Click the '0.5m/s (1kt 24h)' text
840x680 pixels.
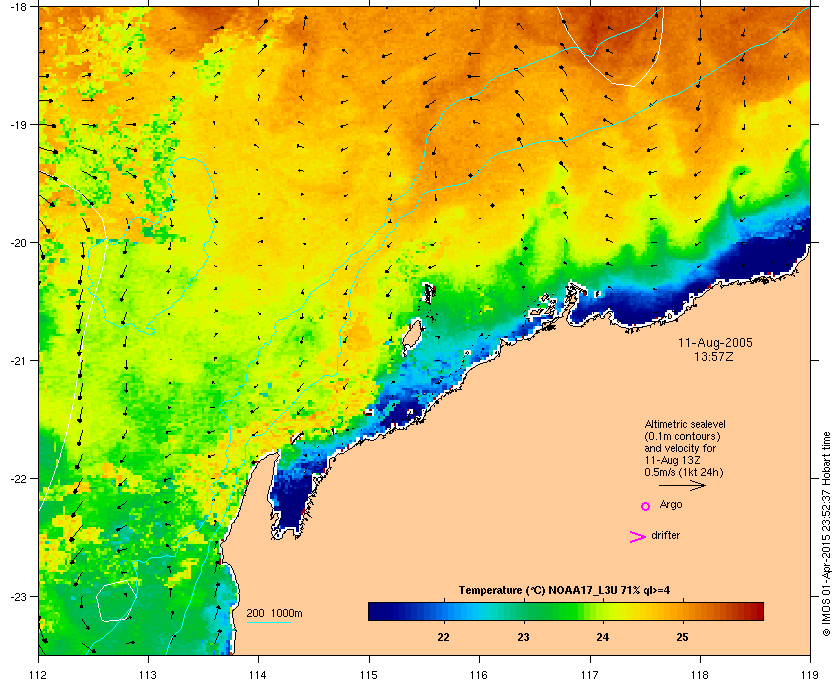pyautogui.click(x=684, y=473)
